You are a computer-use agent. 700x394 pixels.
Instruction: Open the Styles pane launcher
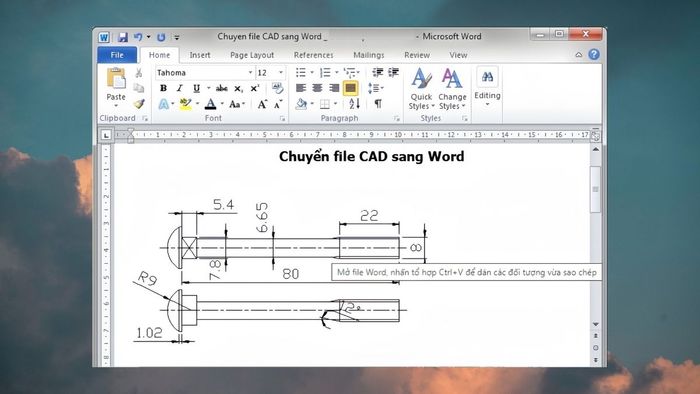coord(465,118)
